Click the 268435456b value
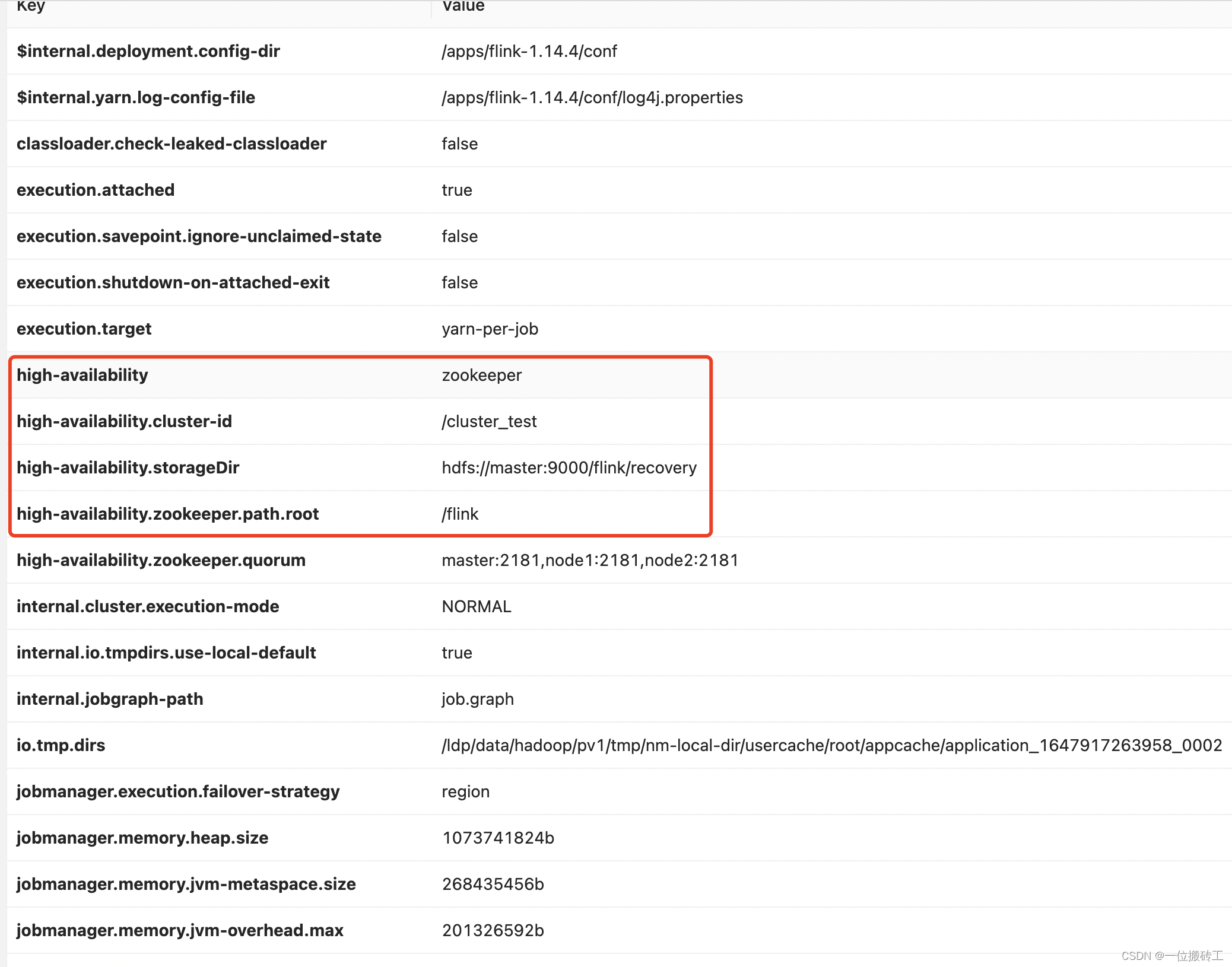 493,884
